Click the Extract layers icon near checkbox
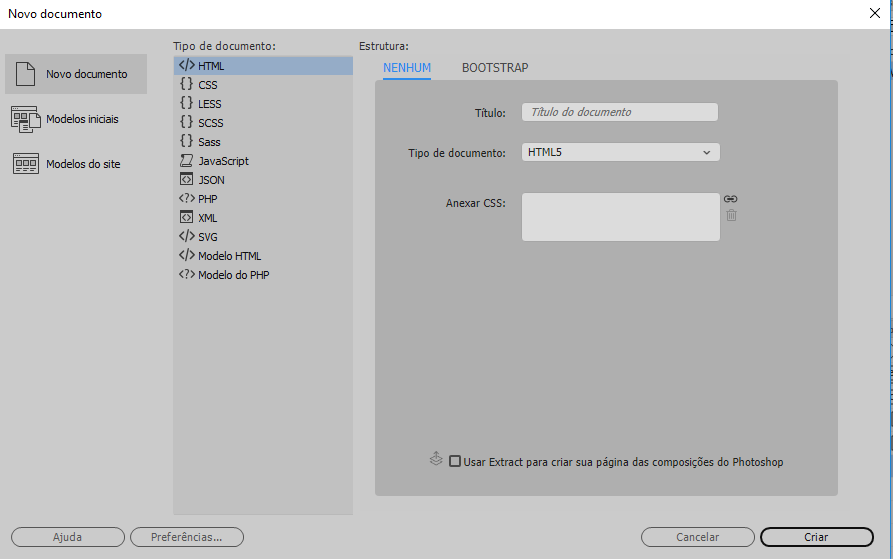 click(x=436, y=458)
